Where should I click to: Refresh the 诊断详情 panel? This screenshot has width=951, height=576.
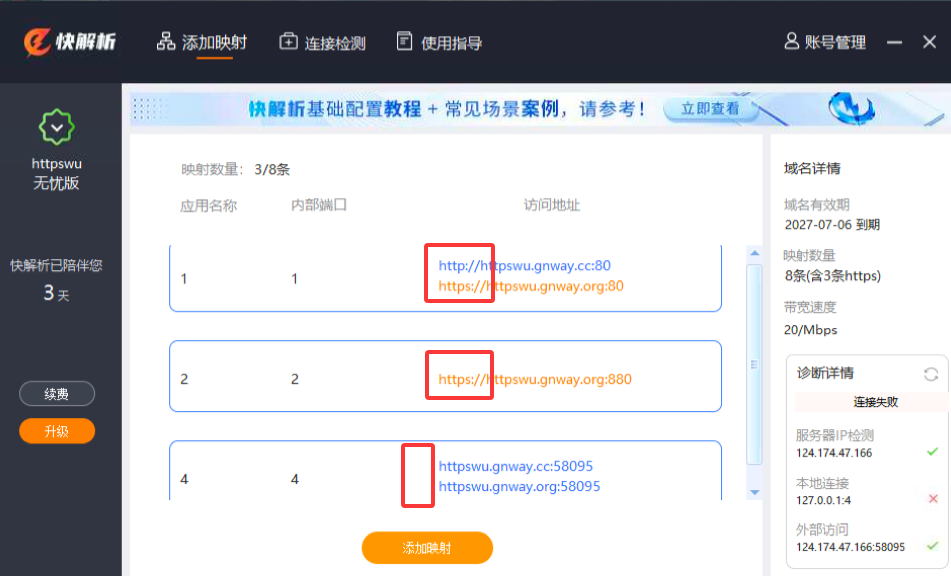[x=931, y=374]
